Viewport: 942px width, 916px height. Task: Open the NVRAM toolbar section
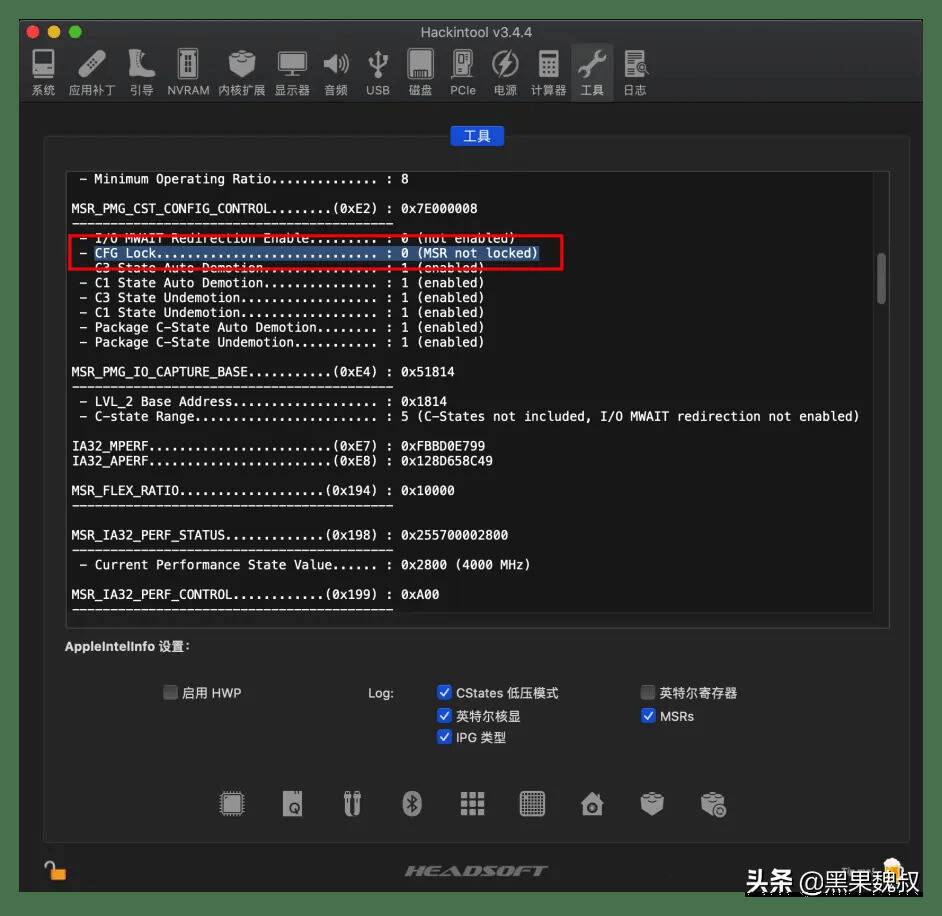tap(188, 72)
